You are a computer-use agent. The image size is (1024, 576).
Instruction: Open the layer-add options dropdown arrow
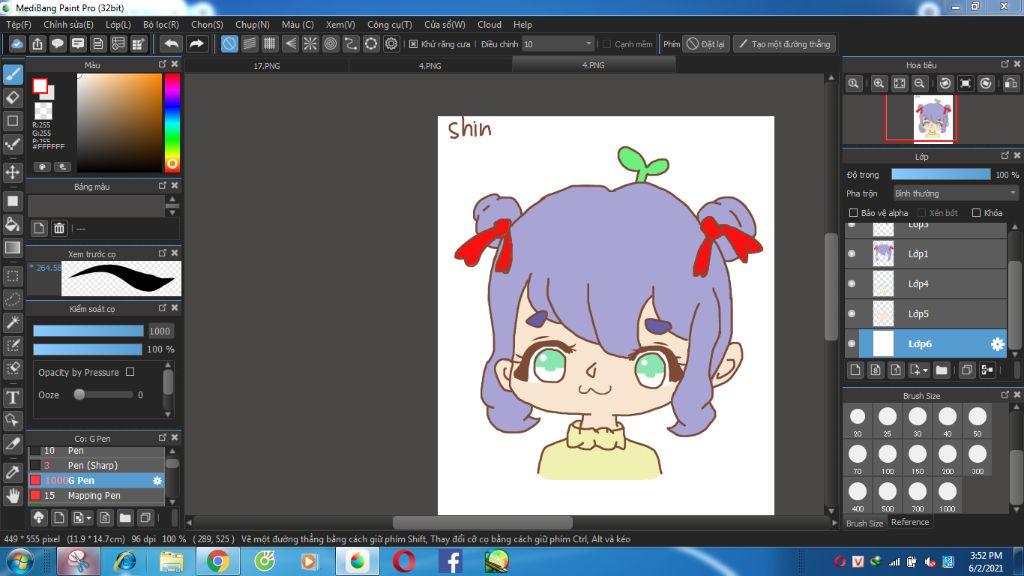point(925,371)
